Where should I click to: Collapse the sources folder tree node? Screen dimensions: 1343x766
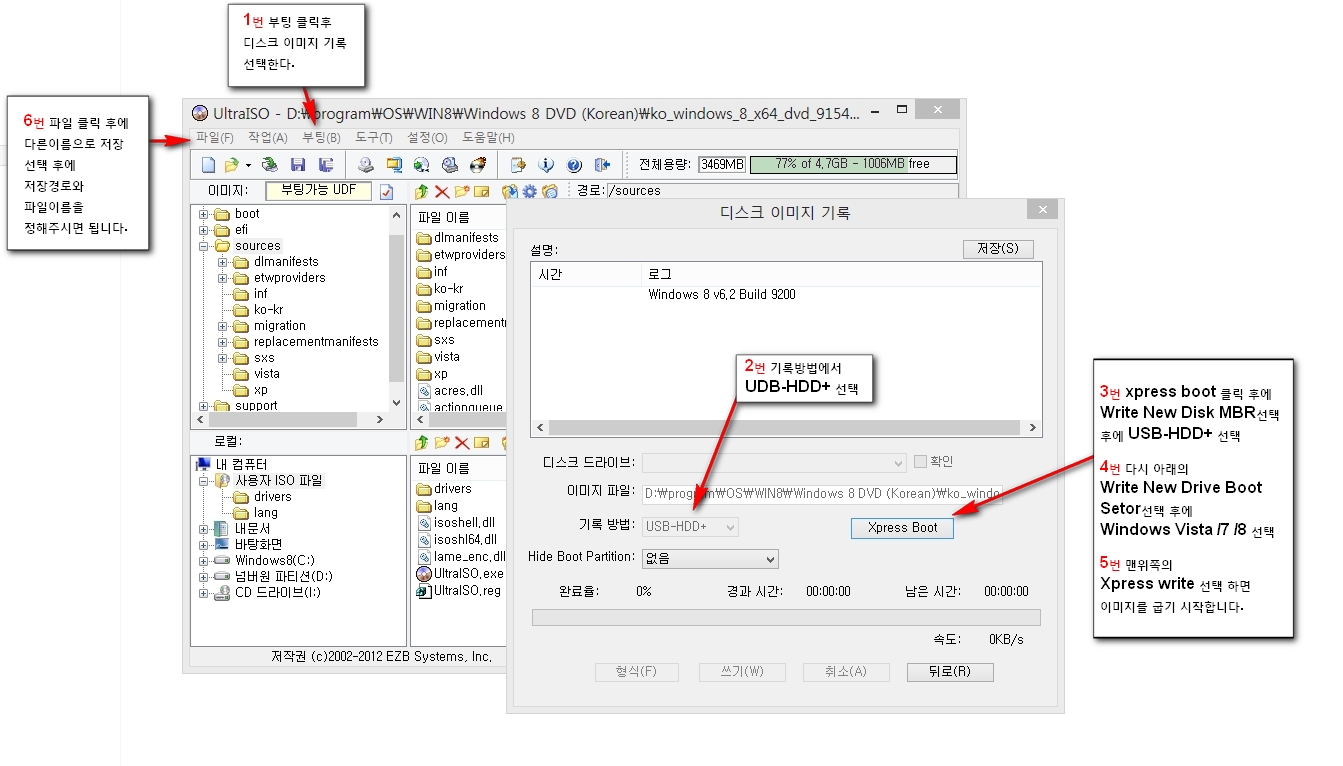[x=204, y=246]
